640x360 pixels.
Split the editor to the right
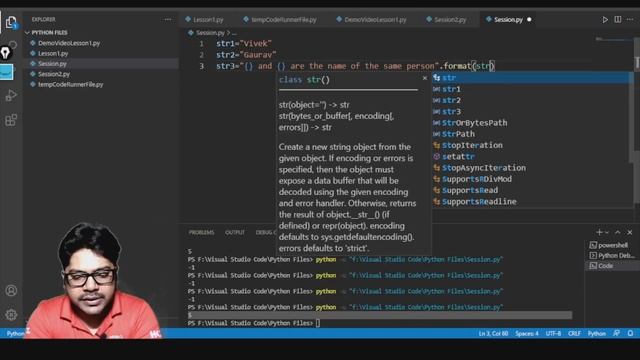point(618,20)
